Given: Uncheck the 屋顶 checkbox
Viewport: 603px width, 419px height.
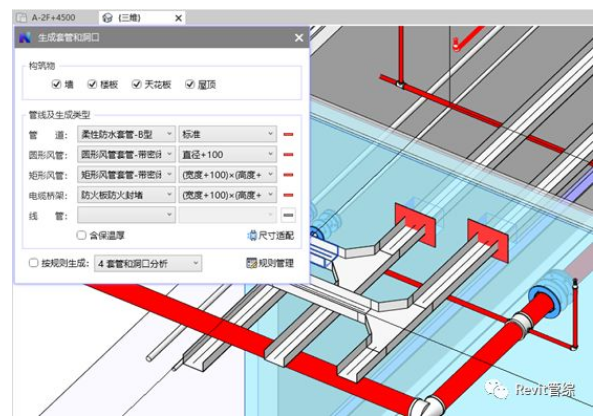Looking at the screenshot, I should 190,84.
